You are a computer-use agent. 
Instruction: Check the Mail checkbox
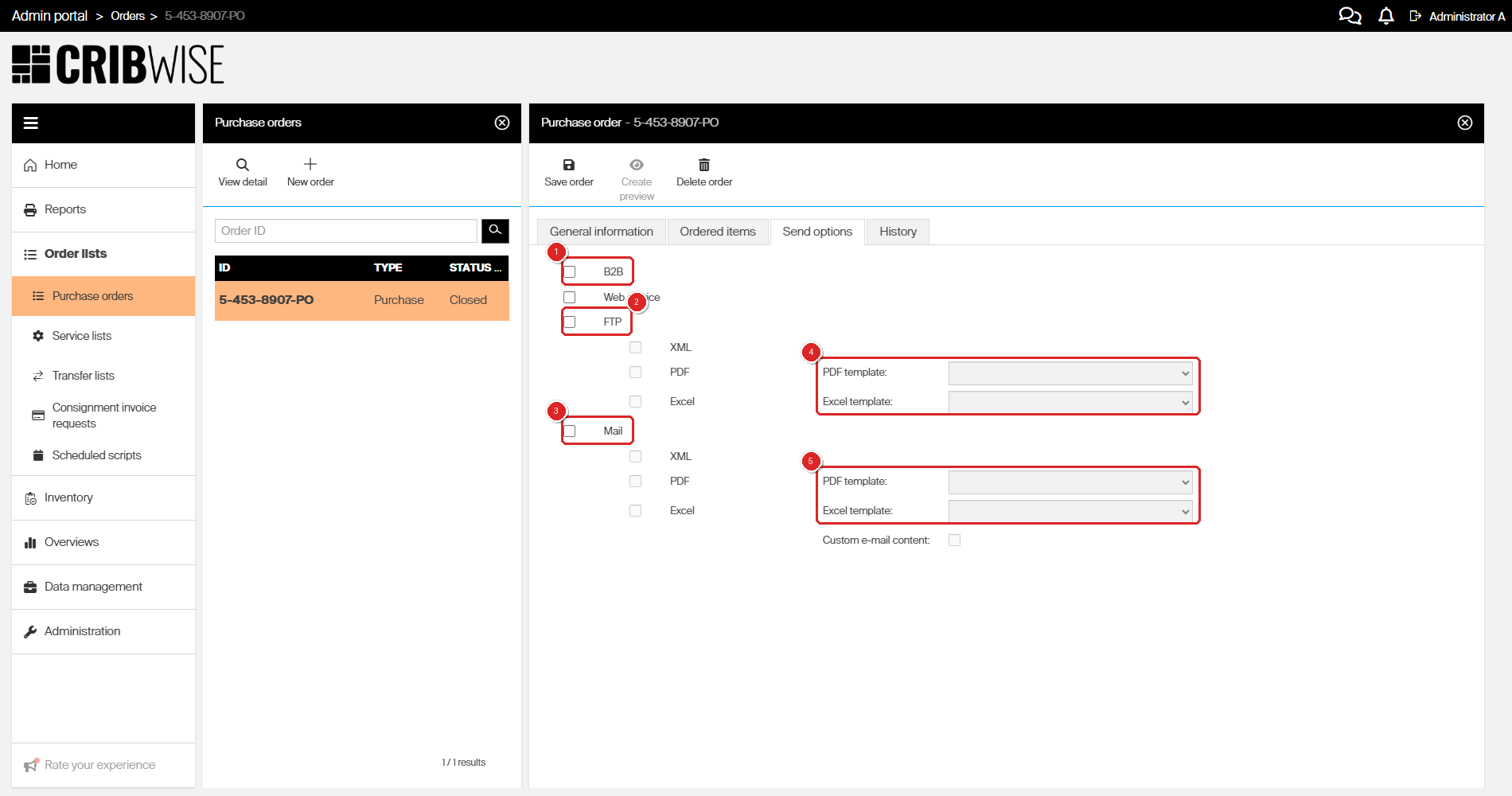pos(570,431)
